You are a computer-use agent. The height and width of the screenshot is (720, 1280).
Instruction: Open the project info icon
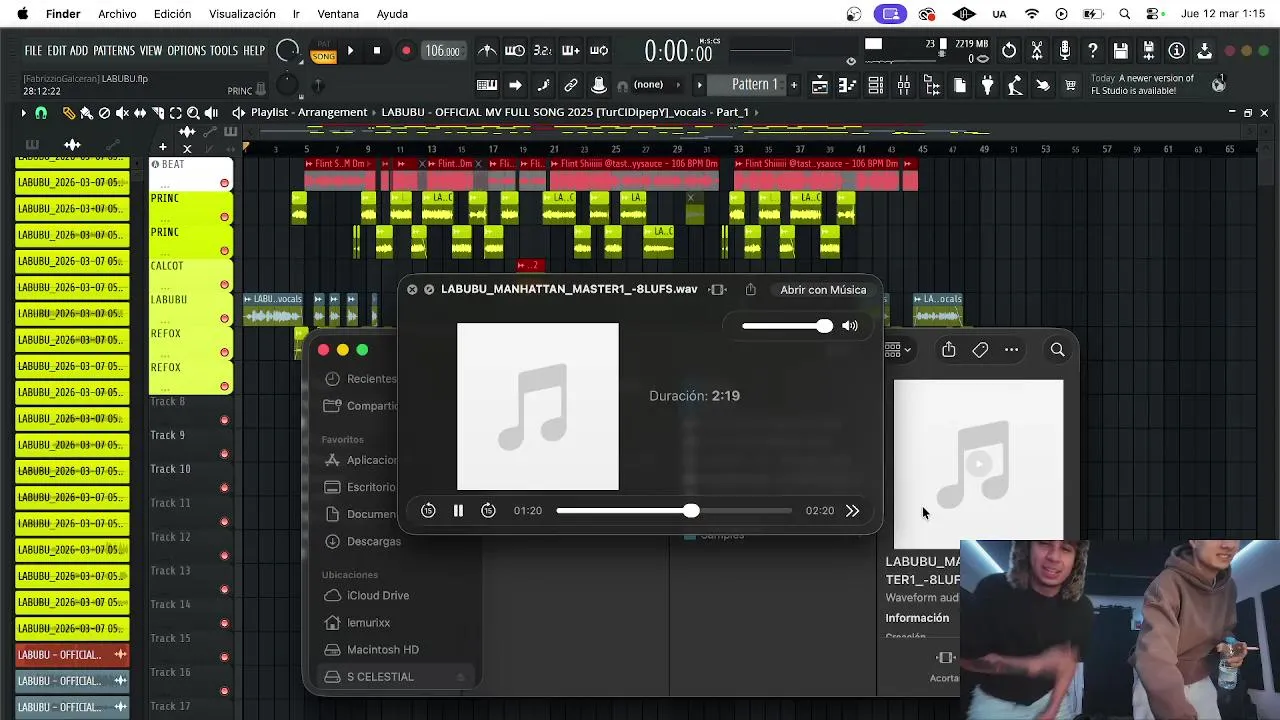pyautogui.click(x=1177, y=51)
